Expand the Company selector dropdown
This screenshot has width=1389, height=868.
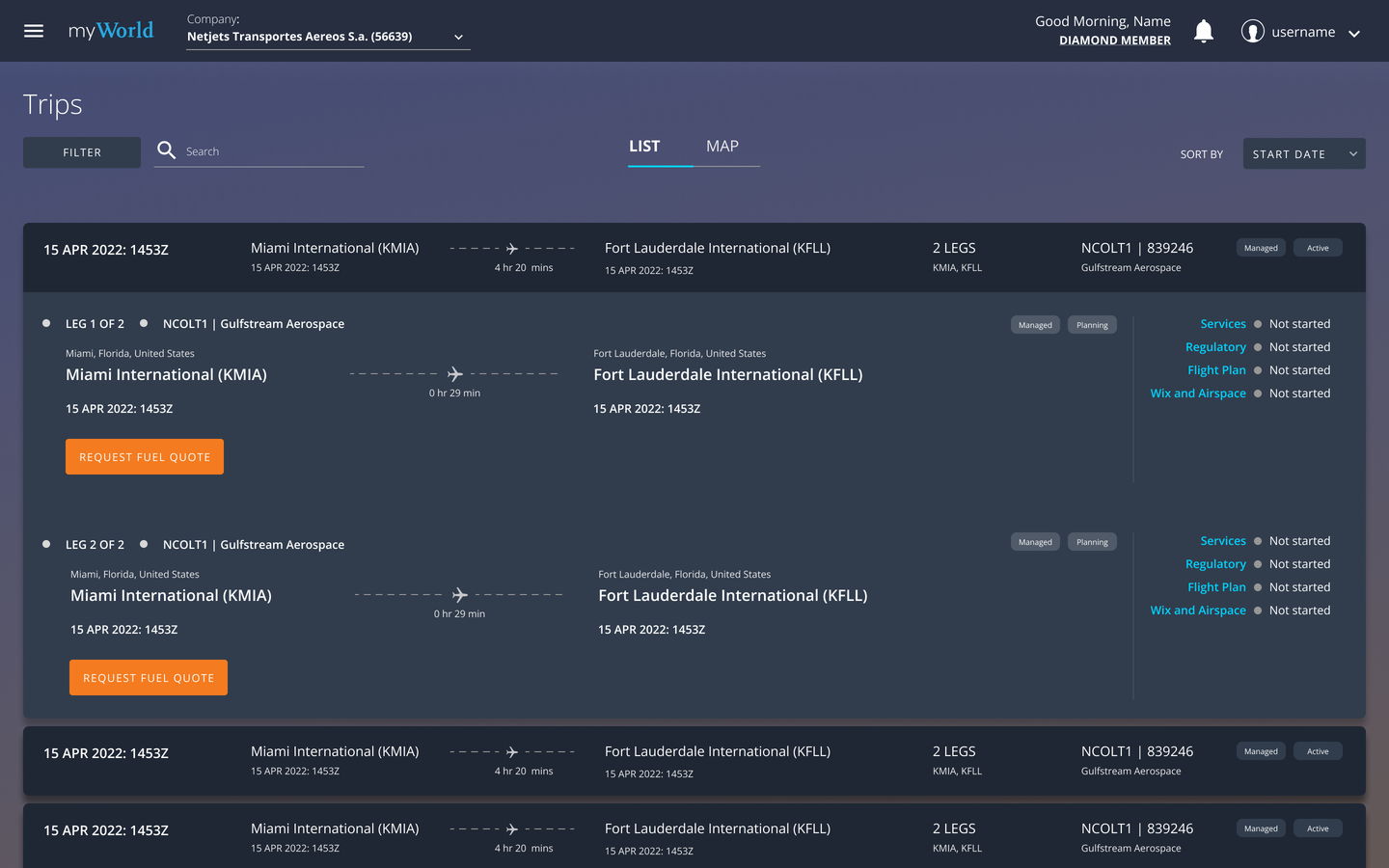click(459, 37)
